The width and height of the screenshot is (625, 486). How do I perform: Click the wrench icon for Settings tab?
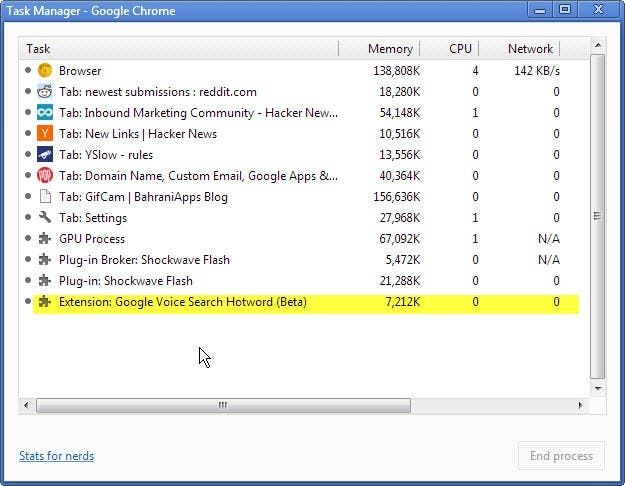[x=45, y=218]
